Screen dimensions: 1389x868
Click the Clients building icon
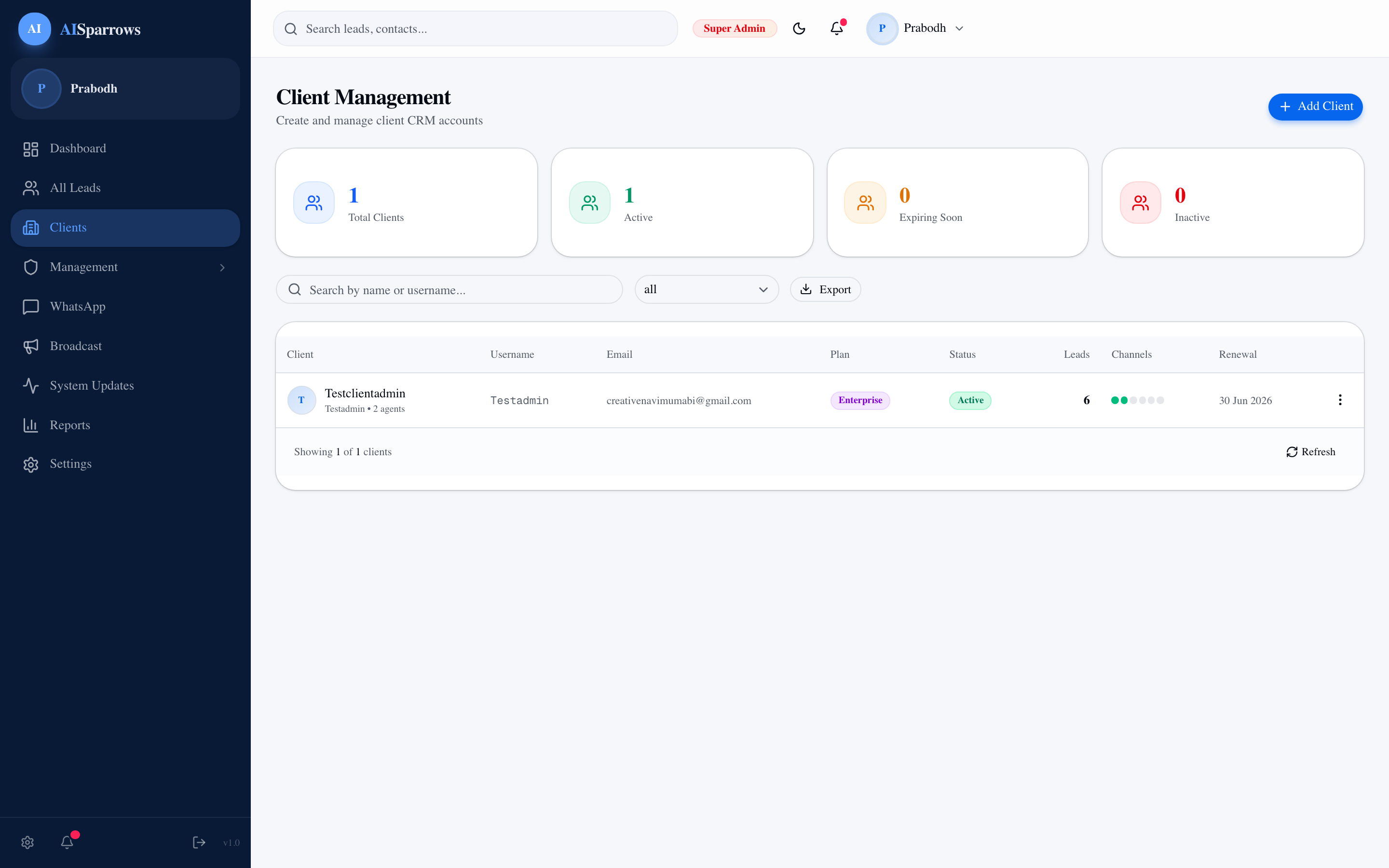[30, 228]
